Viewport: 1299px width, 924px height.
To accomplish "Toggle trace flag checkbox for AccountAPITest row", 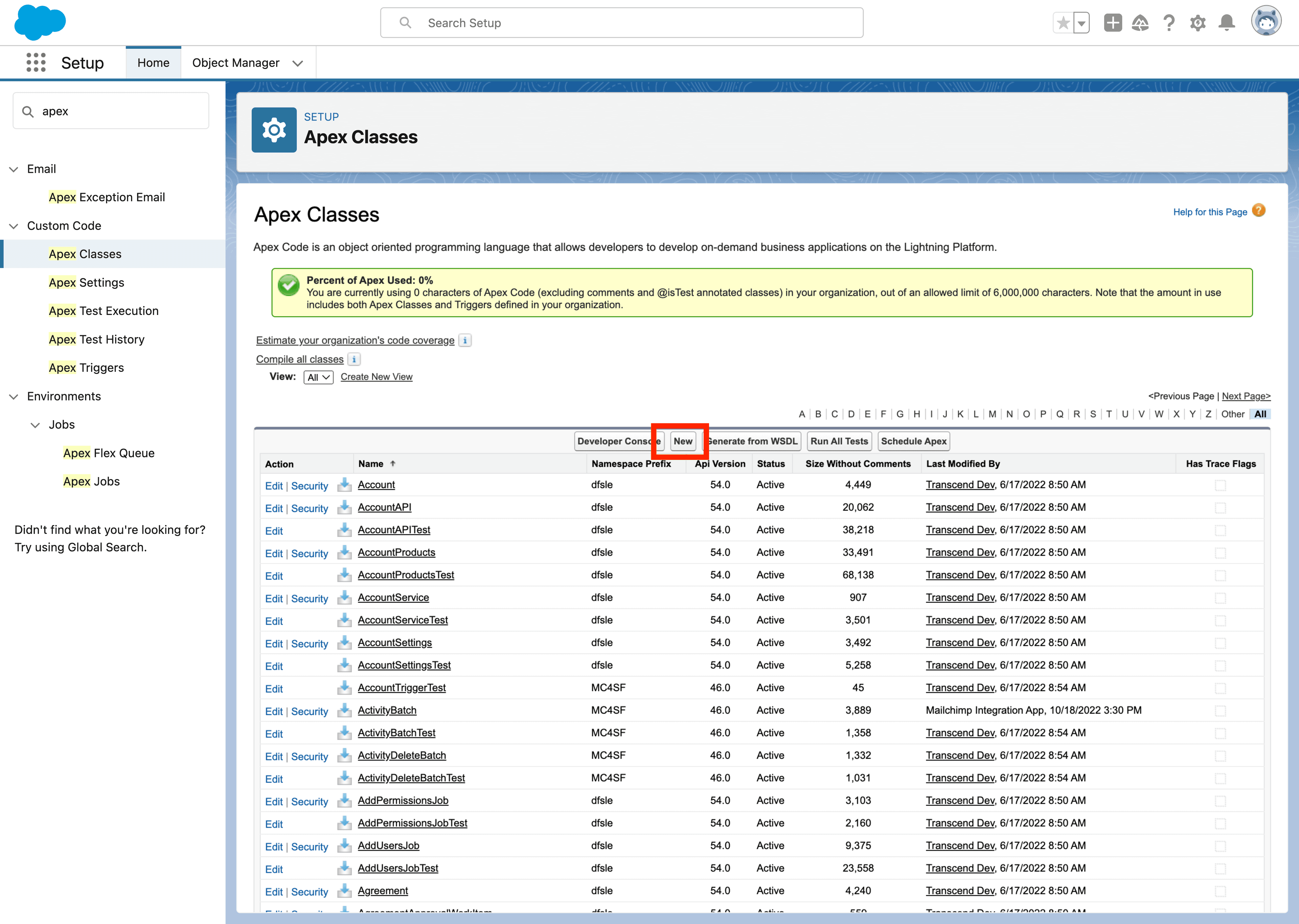I will (1221, 530).
